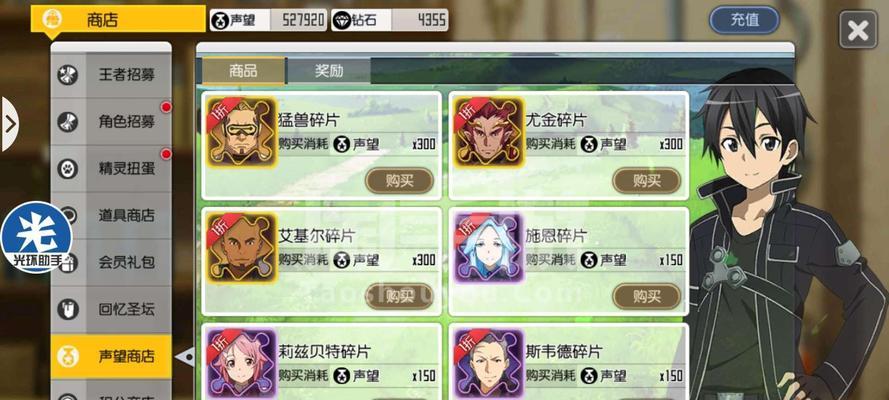Screen dimensions: 889x400
Task: Open 精灵扭蛋 paw icon entry
Action: pos(68,169)
